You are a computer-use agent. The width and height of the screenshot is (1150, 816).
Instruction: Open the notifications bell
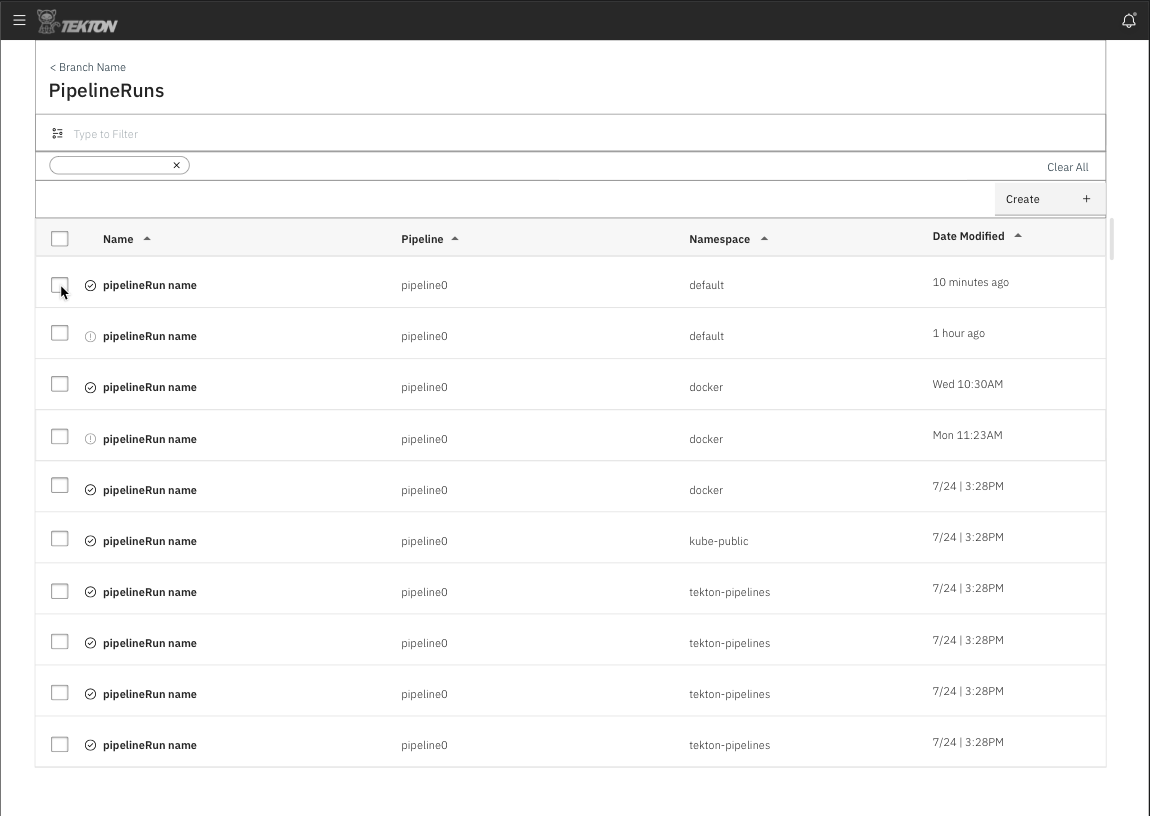[x=1128, y=20]
